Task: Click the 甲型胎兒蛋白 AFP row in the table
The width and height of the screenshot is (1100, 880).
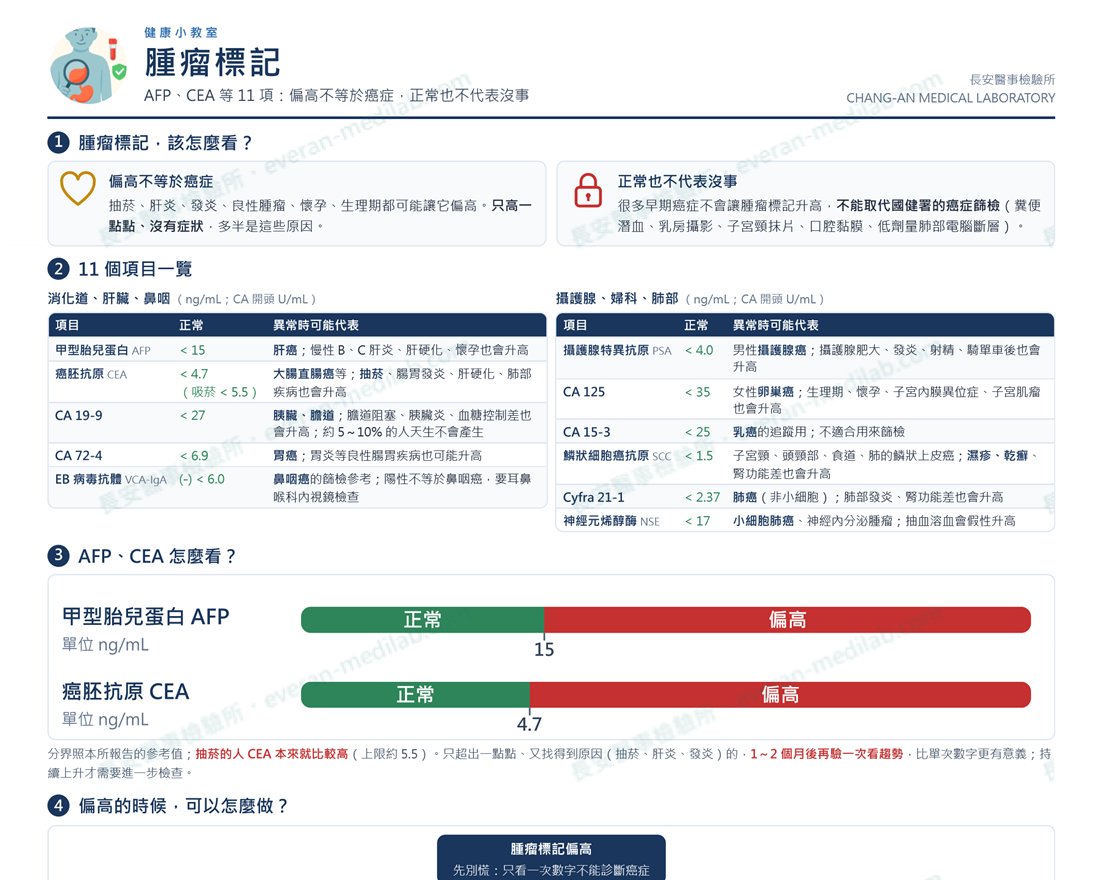Action: click(297, 350)
